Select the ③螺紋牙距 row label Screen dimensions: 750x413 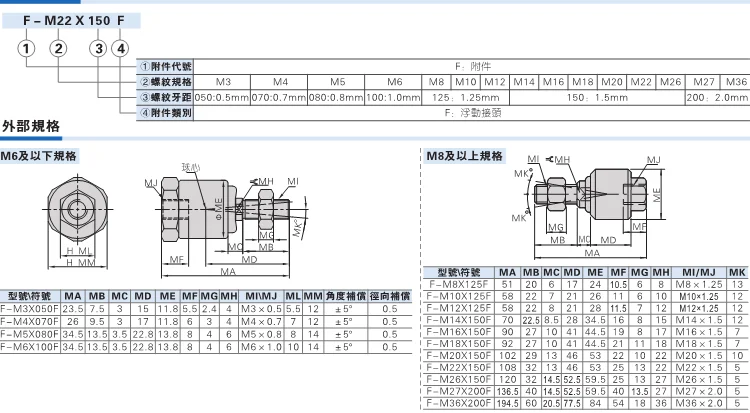165,98
